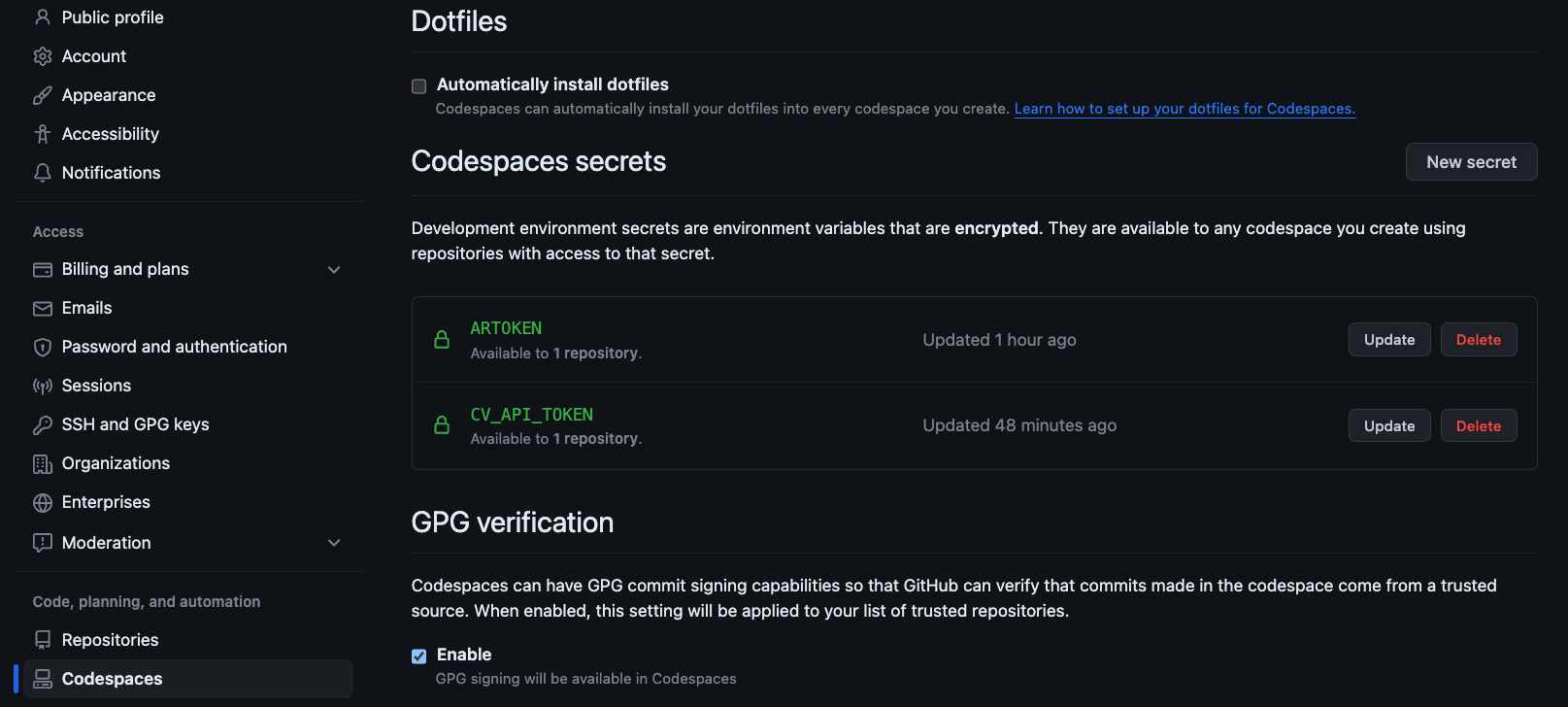Click the SSH and GPG keys key icon
This screenshot has width=1568, height=707.
point(42,424)
